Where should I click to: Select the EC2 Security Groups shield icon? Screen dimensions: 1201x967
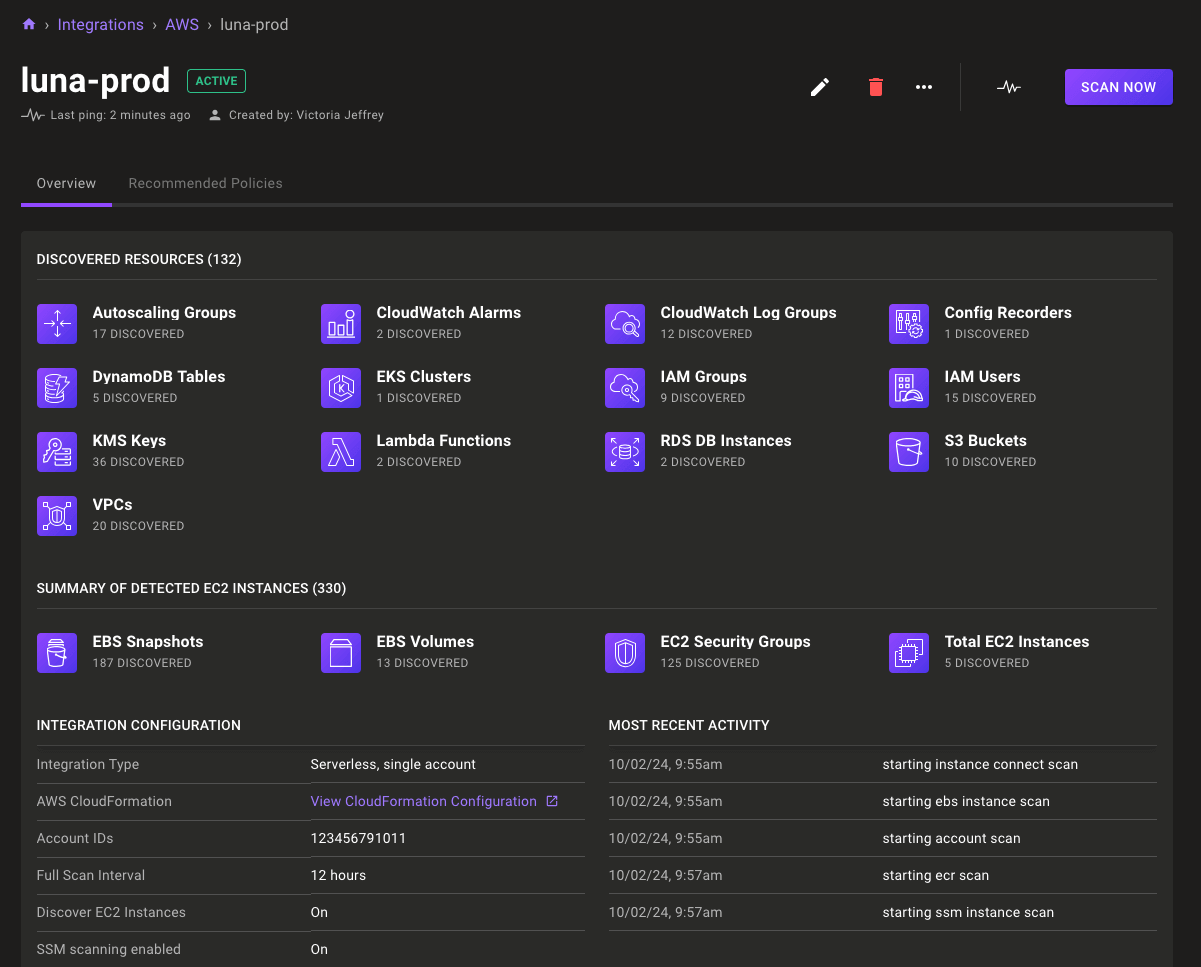point(625,652)
